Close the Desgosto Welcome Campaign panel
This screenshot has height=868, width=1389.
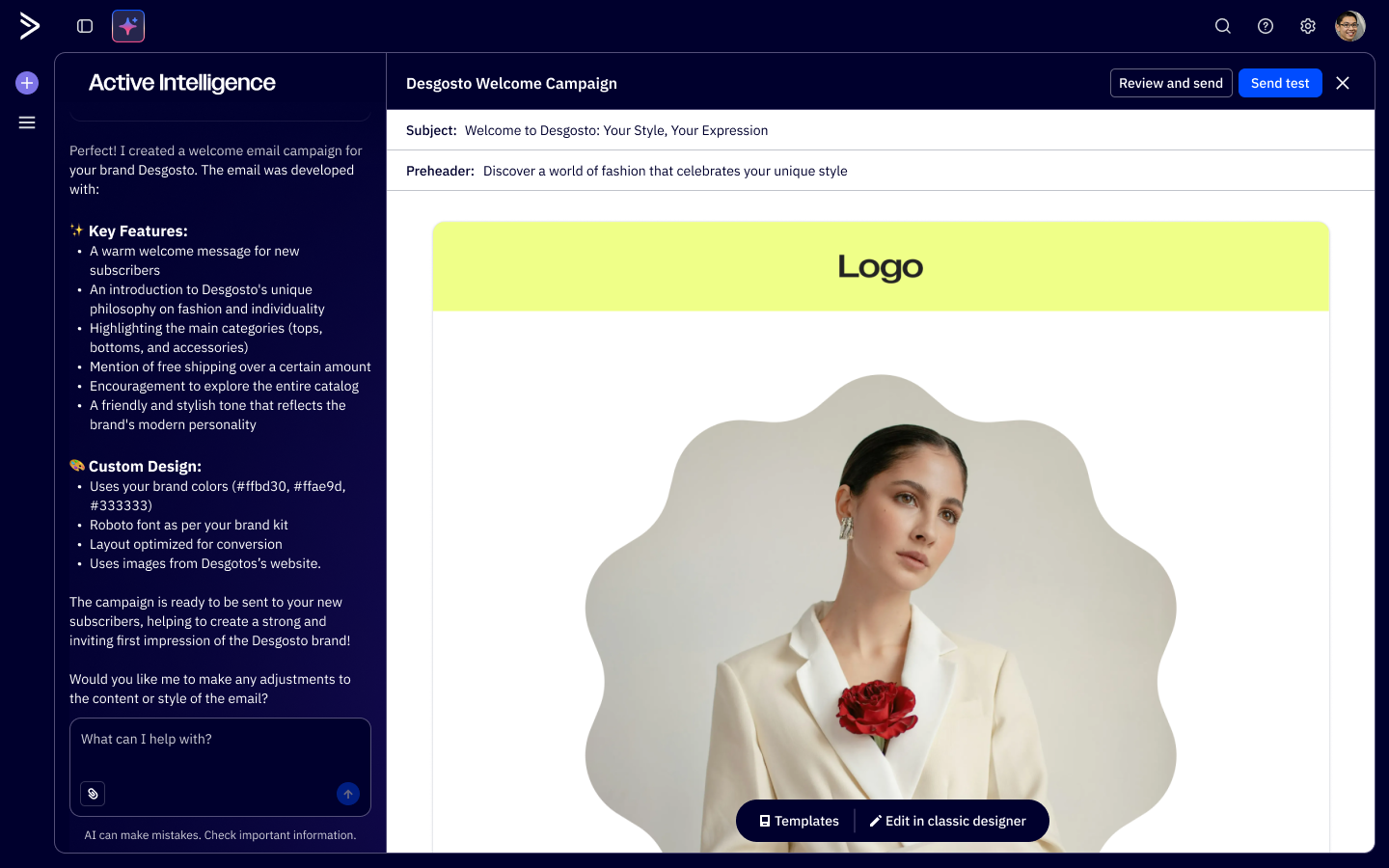click(x=1343, y=83)
